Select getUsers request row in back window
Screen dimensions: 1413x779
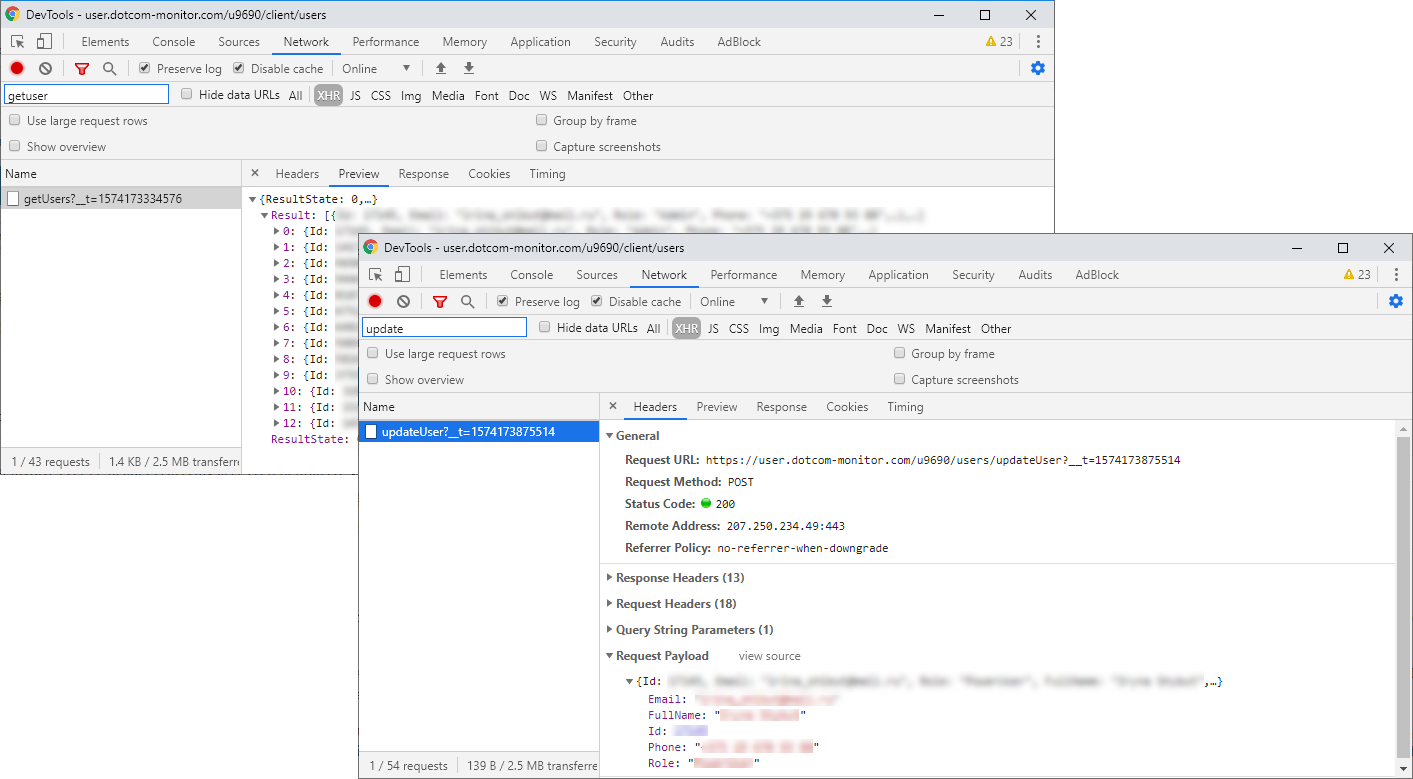(x=121, y=198)
